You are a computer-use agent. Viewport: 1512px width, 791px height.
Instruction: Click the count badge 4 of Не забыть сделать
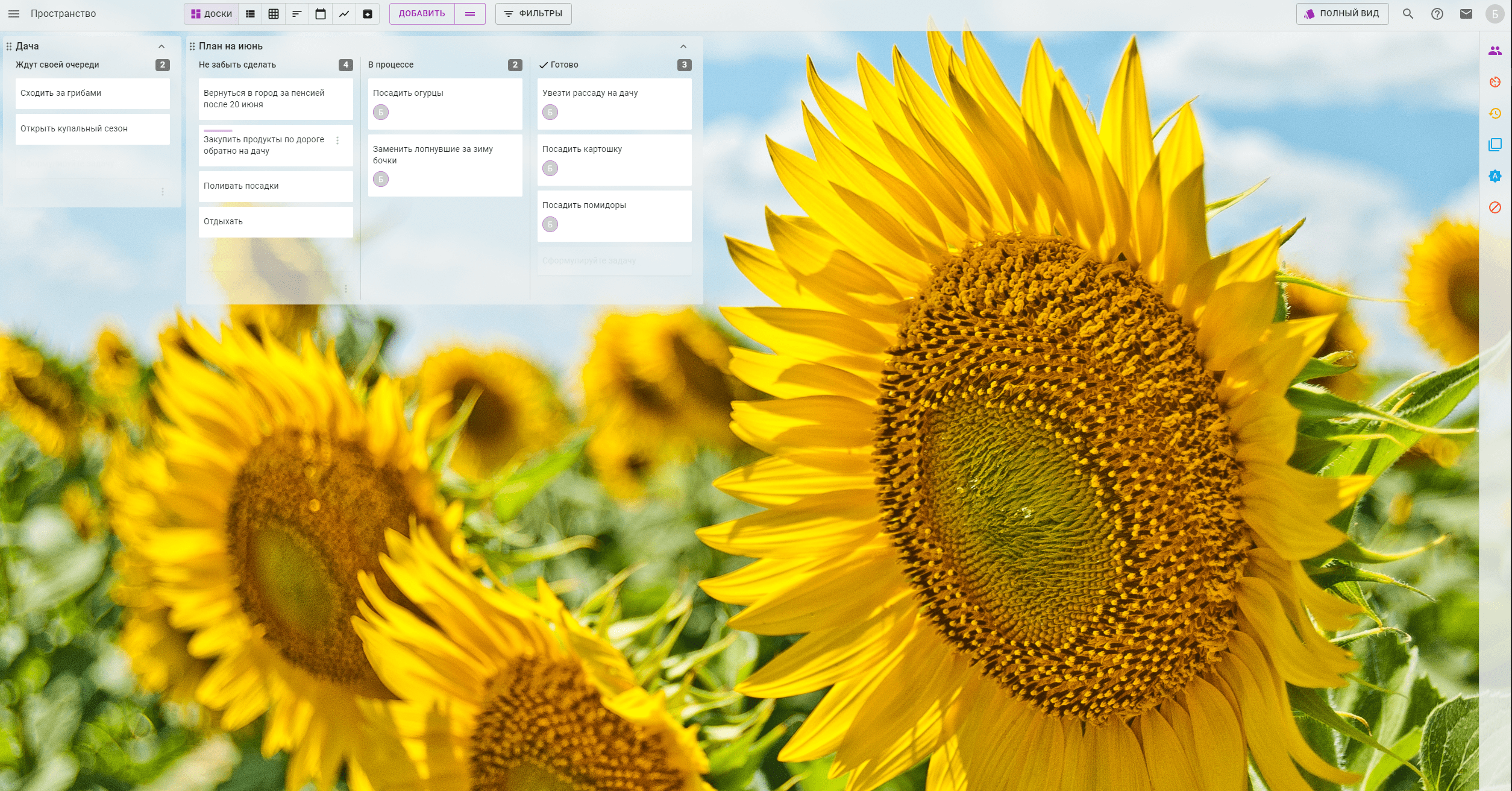[x=346, y=65]
